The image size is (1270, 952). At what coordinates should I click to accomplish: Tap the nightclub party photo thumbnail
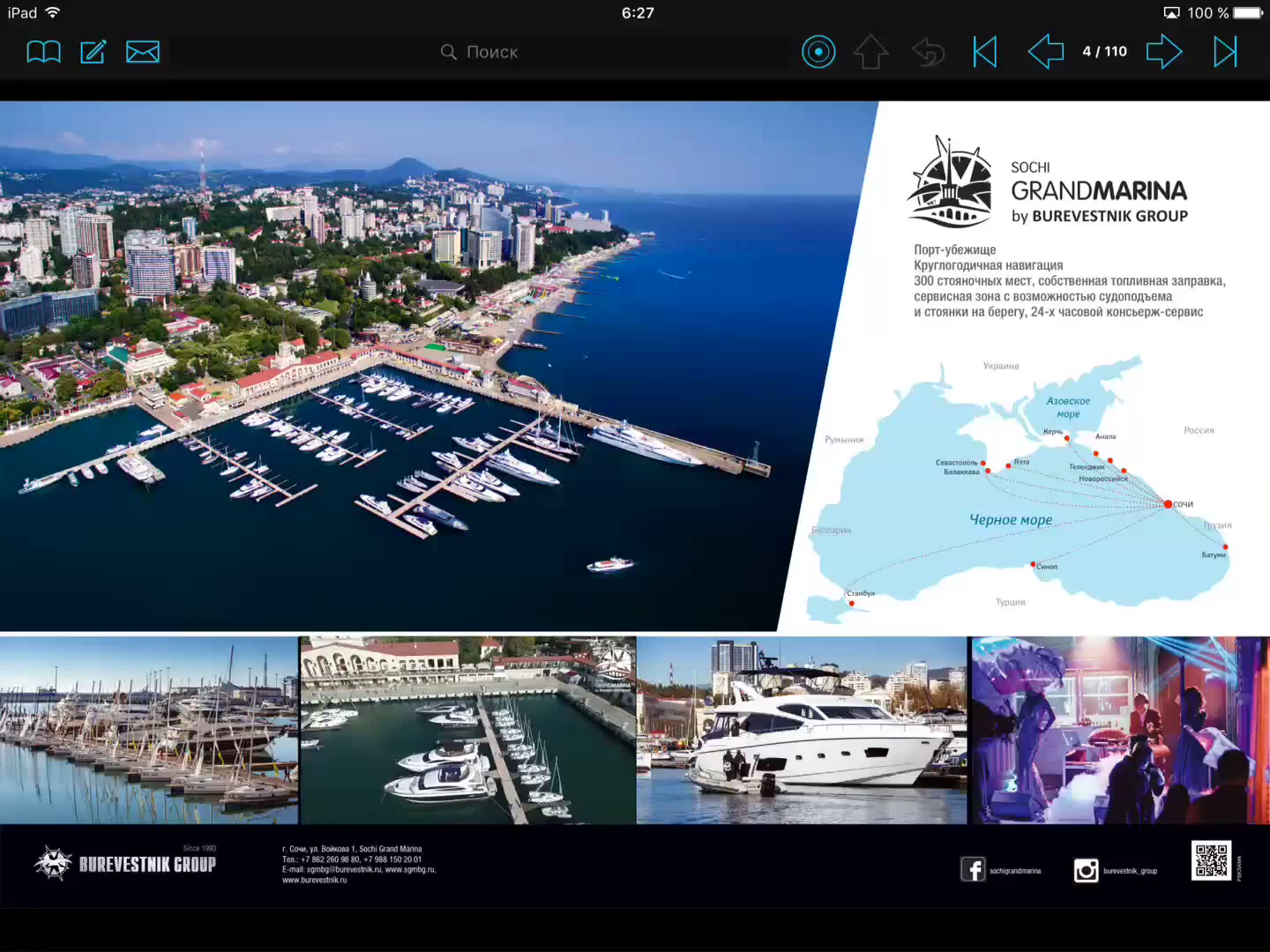pos(1119,731)
